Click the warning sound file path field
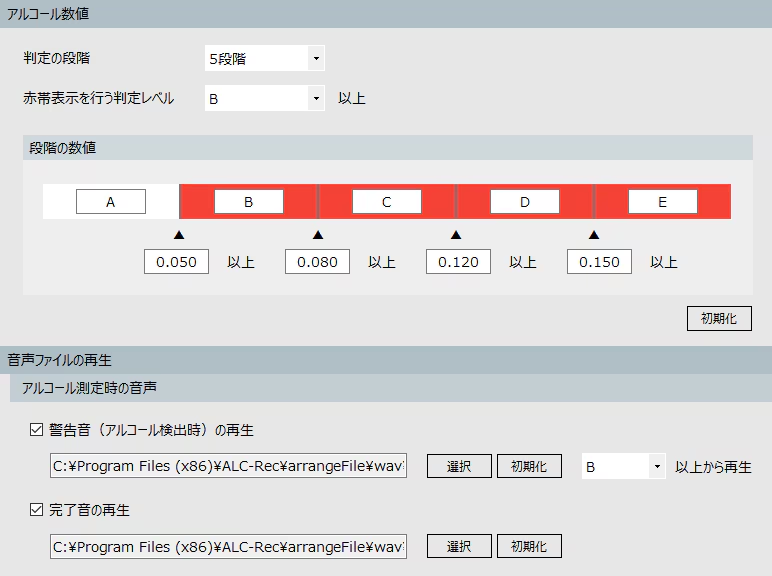Image resolution: width=772 pixels, height=576 pixels. (x=228, y=467)
